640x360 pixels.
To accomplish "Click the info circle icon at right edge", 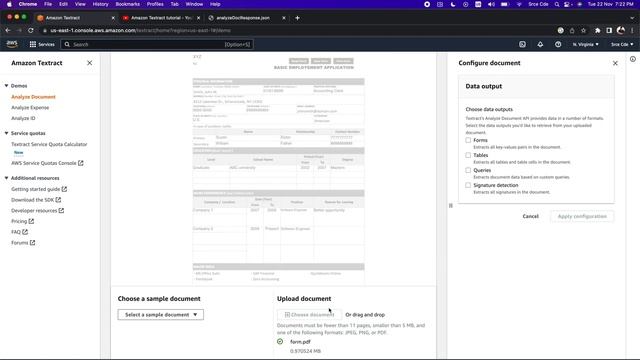I will [x=633, y=59].
